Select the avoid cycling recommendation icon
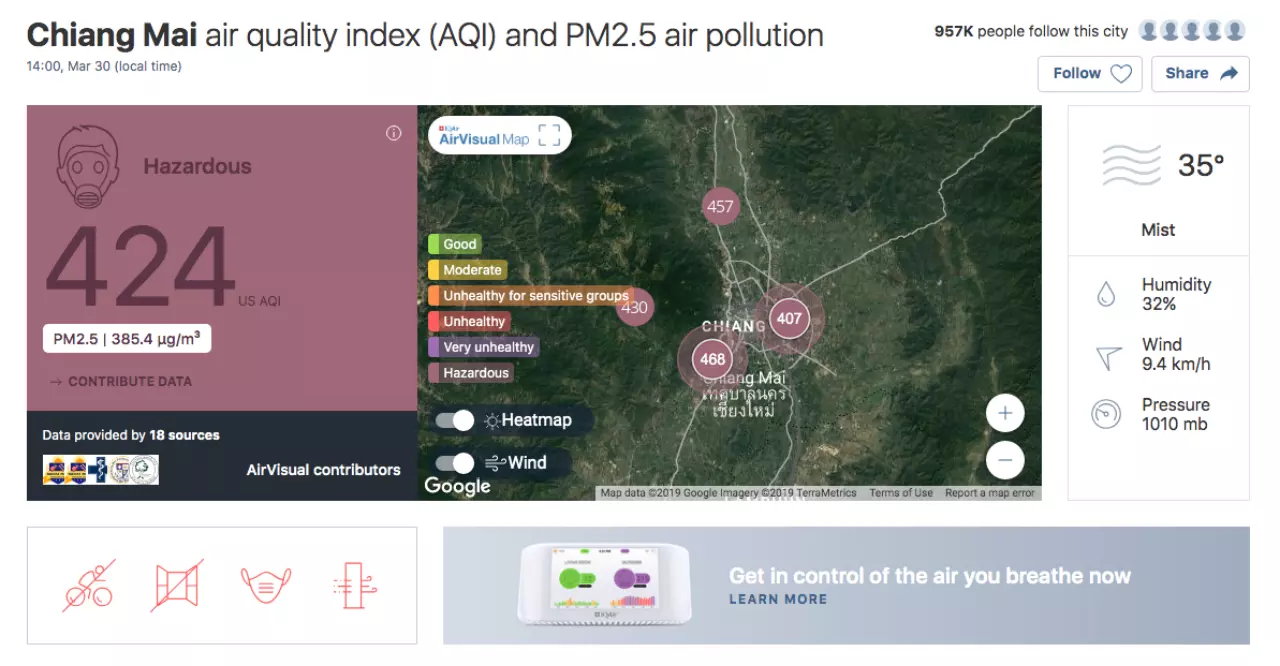 coord(88,585)
